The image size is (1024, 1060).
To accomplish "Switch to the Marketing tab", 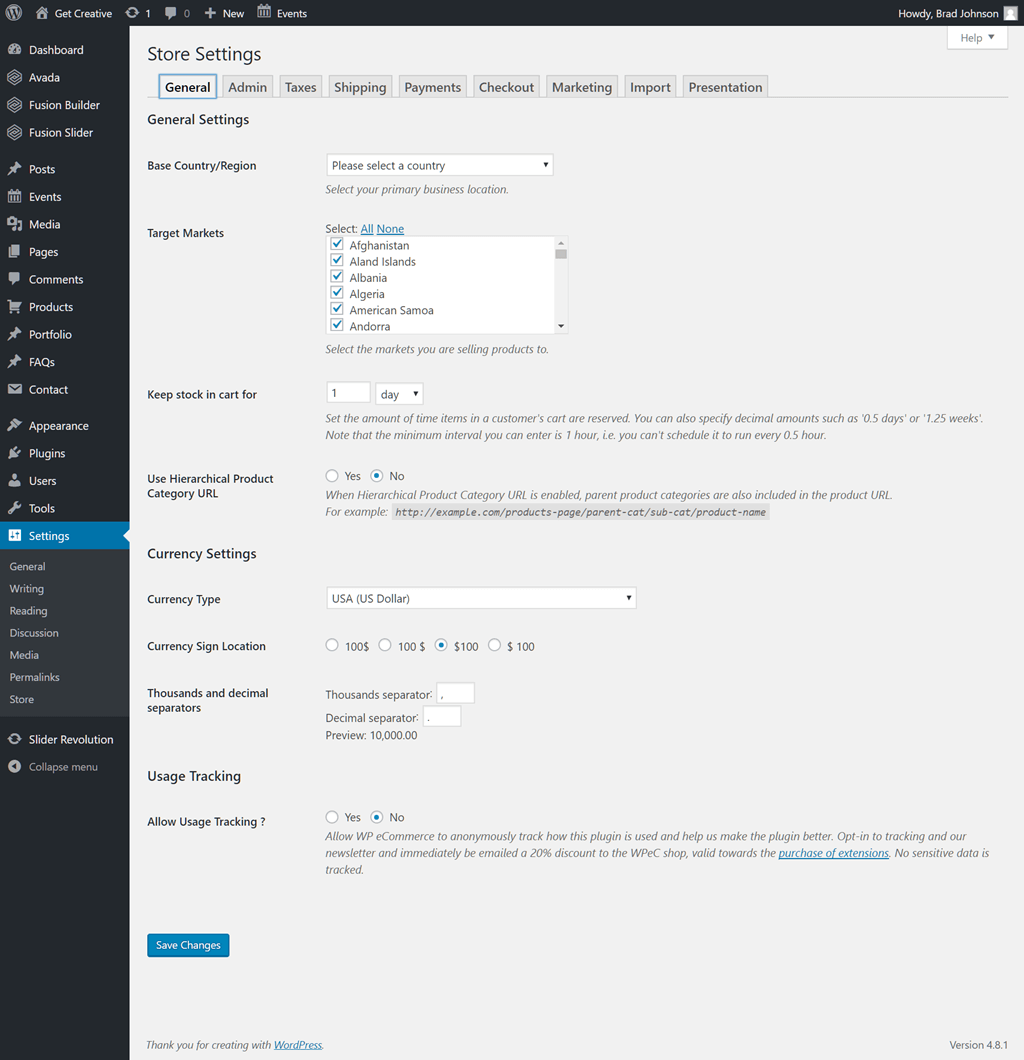I will click(x=582, y=87).
